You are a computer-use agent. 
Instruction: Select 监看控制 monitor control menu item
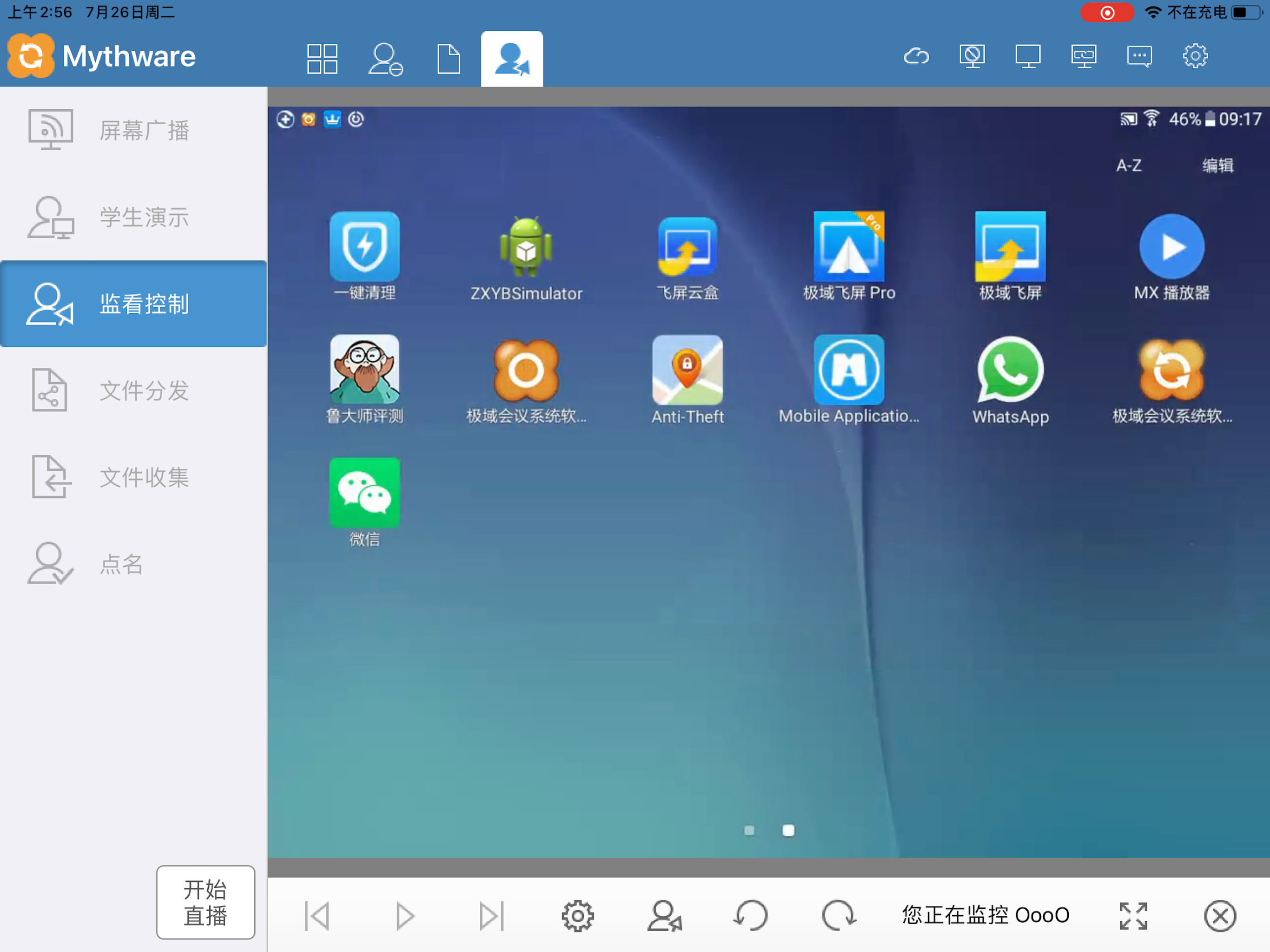(133, 304)
